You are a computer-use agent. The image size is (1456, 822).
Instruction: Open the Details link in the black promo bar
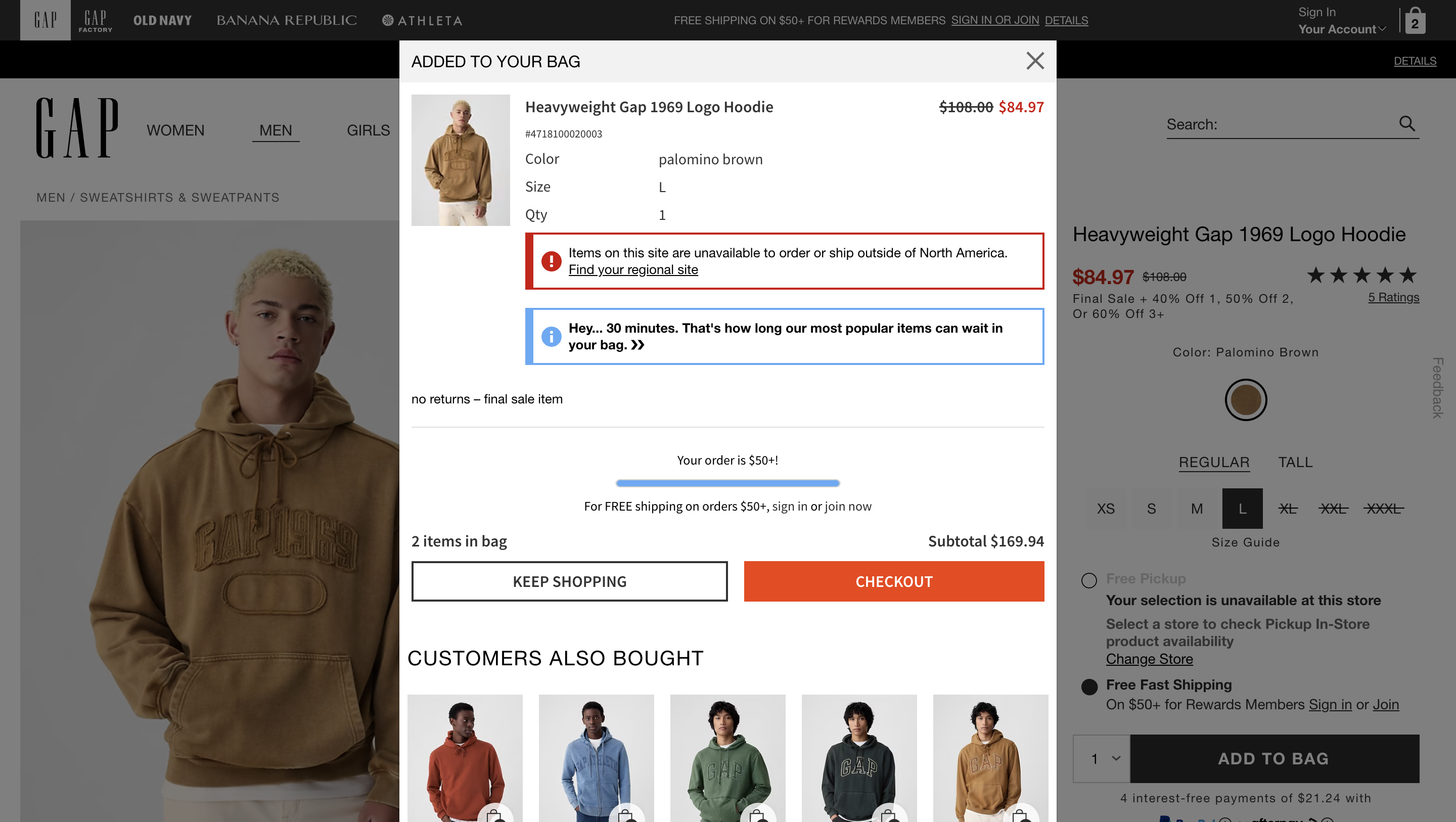coord(1415,61)
